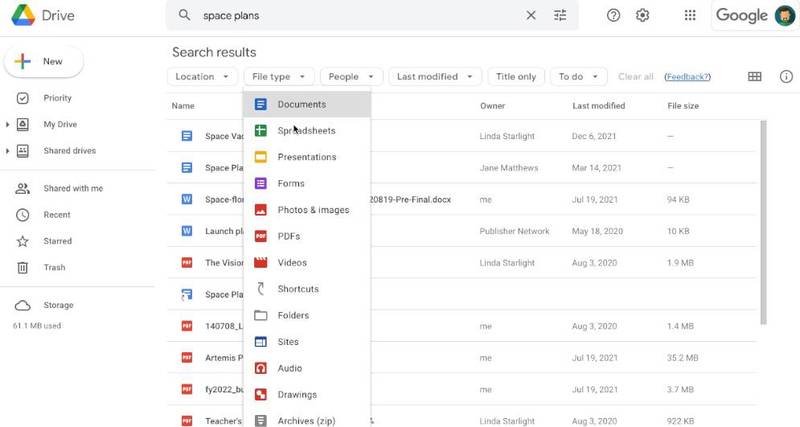The width and height of the screenshot is (800, 427).
Task: Open the Location filter dropdown
Action: (202, 77)
